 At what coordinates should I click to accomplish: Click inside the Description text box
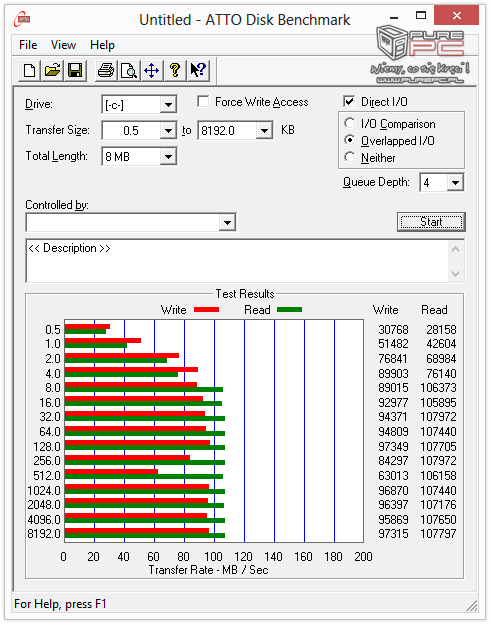(x=237, y=261)
